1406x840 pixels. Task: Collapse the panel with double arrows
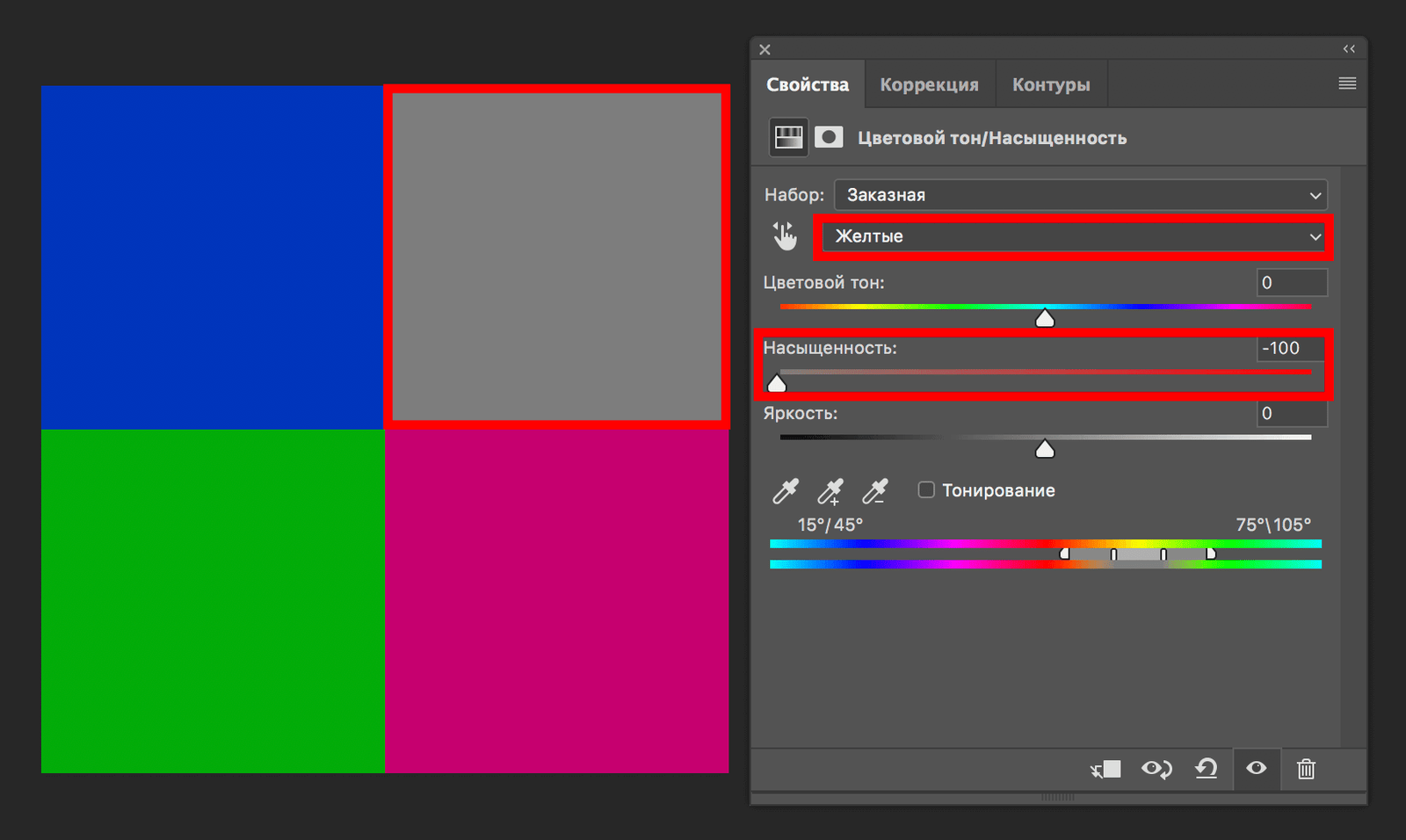pos(1349,49)
